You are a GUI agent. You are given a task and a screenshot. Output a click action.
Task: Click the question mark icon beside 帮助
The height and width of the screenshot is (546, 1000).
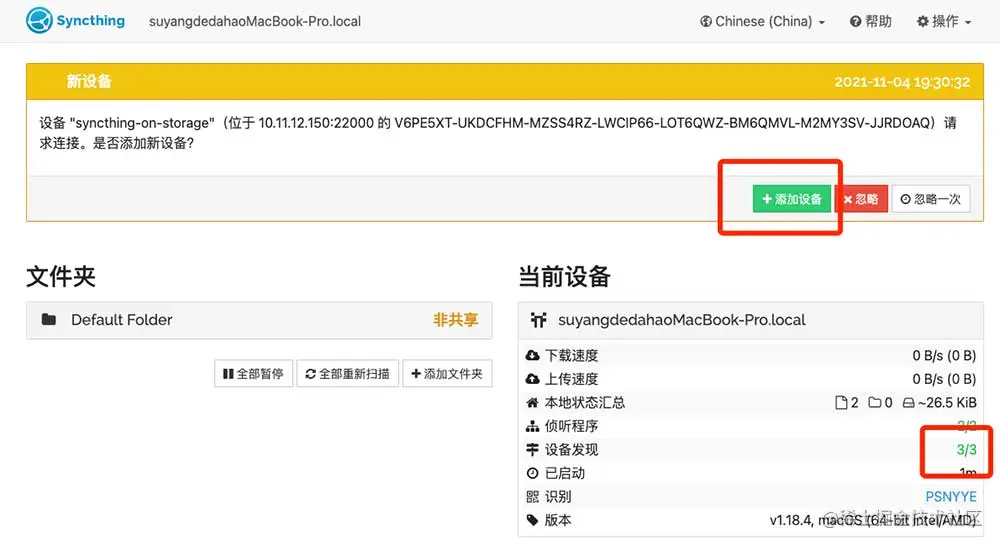click(855, 22)
